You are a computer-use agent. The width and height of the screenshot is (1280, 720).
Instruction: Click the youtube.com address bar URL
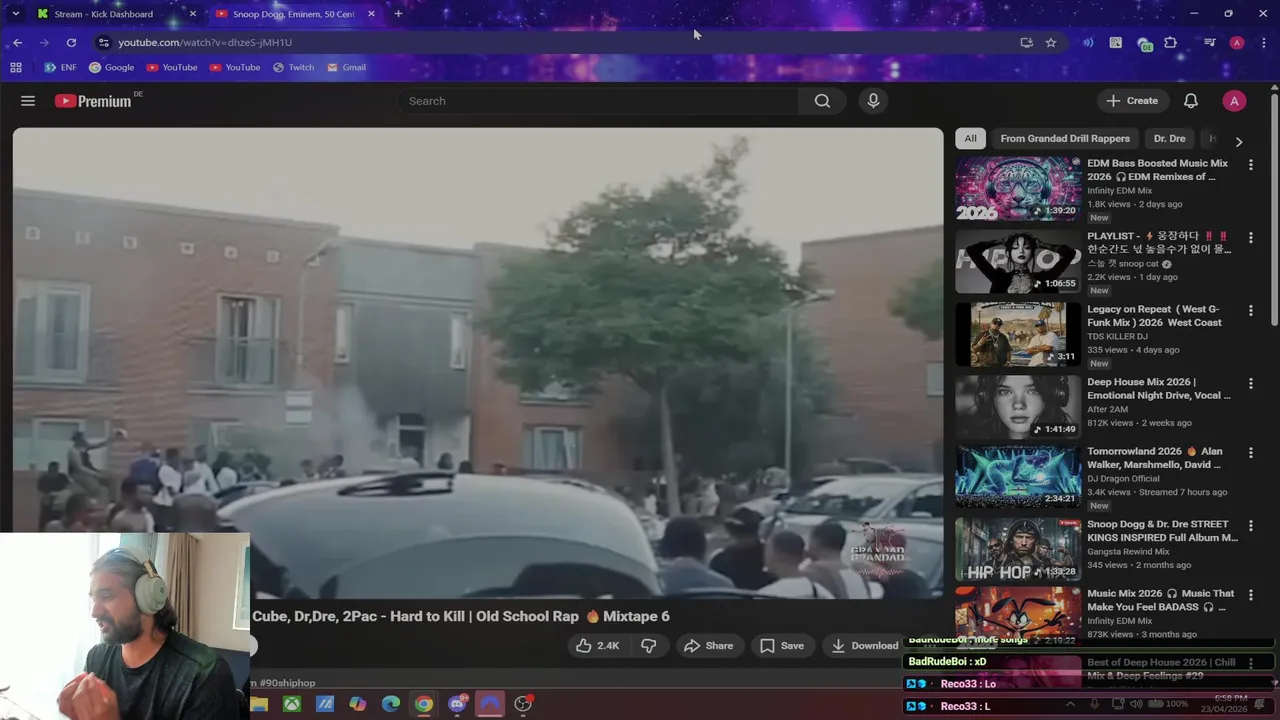point(205,42)
